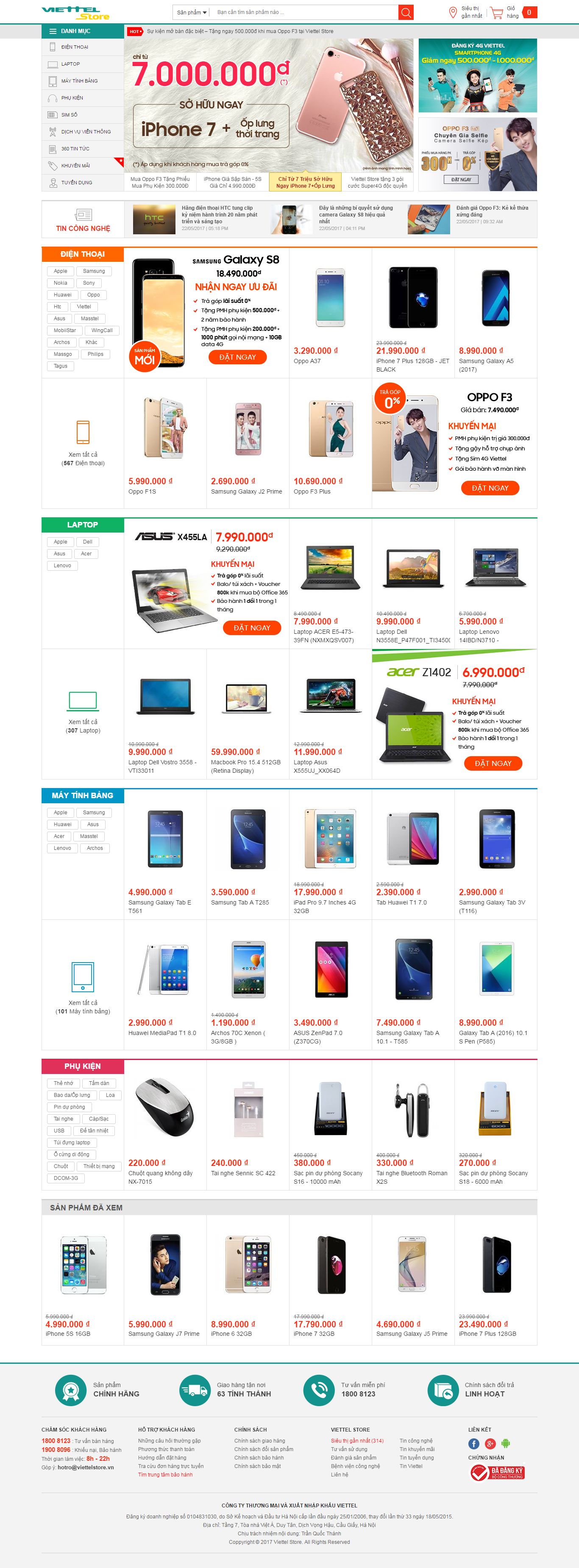
Task: Click the laptop icon for Xem tất cả Laptop
Action: click(83, 701)
